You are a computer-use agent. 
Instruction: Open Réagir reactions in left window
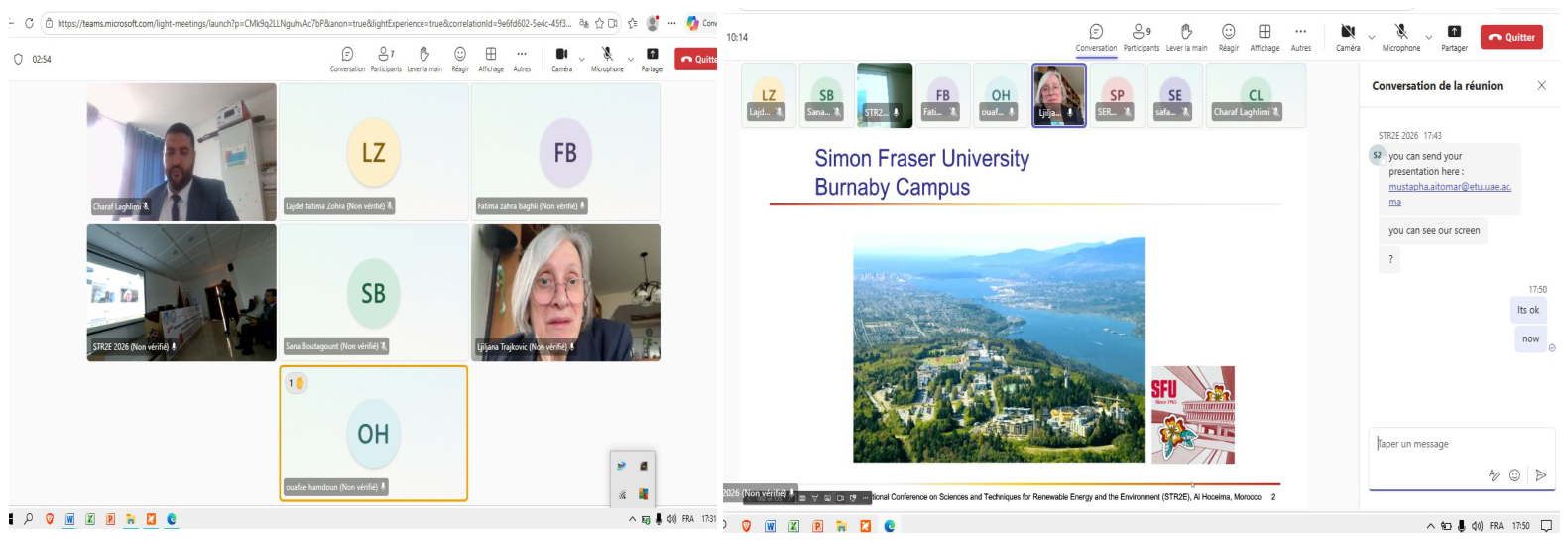click(x=460, y=59)
